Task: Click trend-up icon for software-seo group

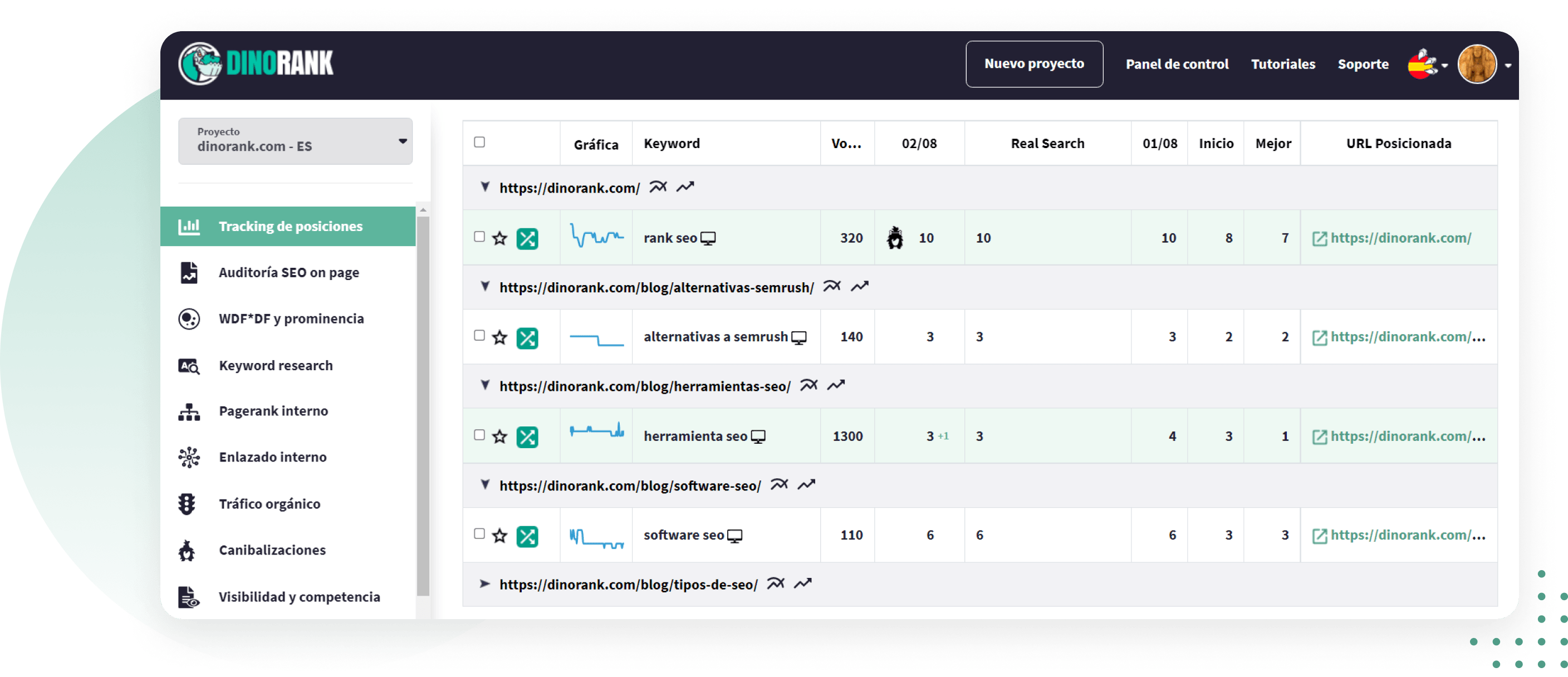Action: 806,484
